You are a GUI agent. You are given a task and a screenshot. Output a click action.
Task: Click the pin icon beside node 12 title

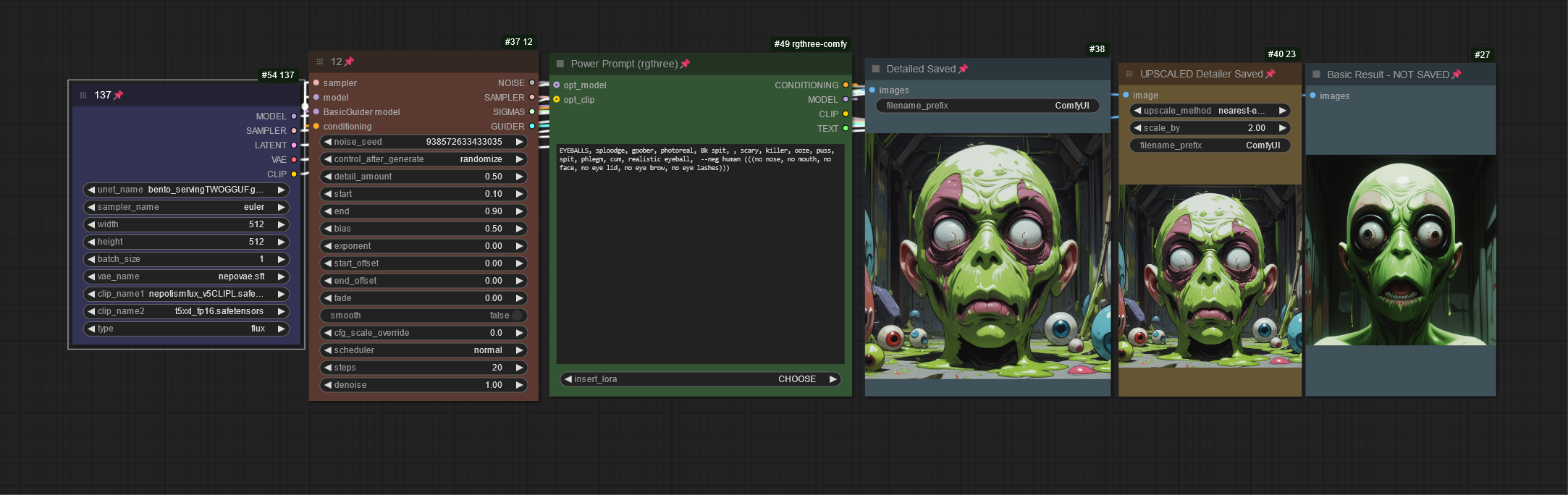coord(349,62)
